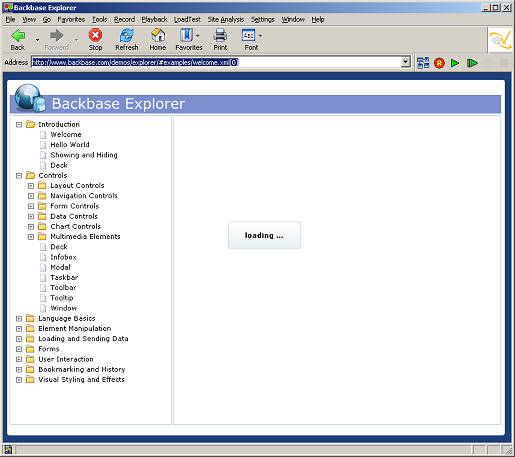Select Deck under Introduction
The height and width of the screenshot is (457, 515).
tap(59, 165)
